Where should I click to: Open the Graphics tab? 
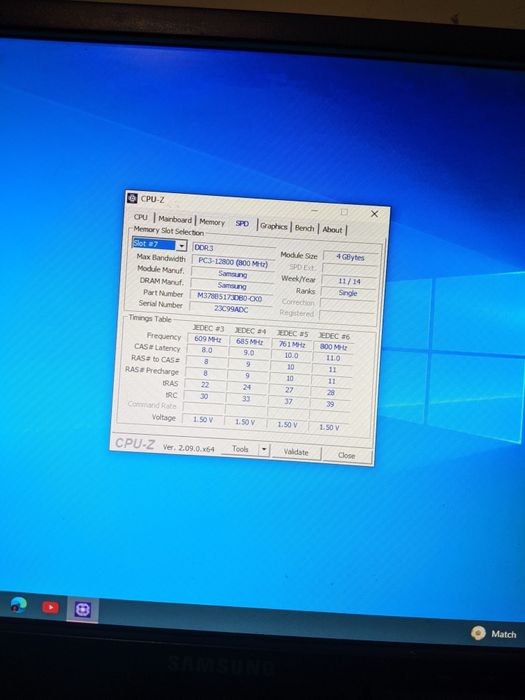pos(274,226)
